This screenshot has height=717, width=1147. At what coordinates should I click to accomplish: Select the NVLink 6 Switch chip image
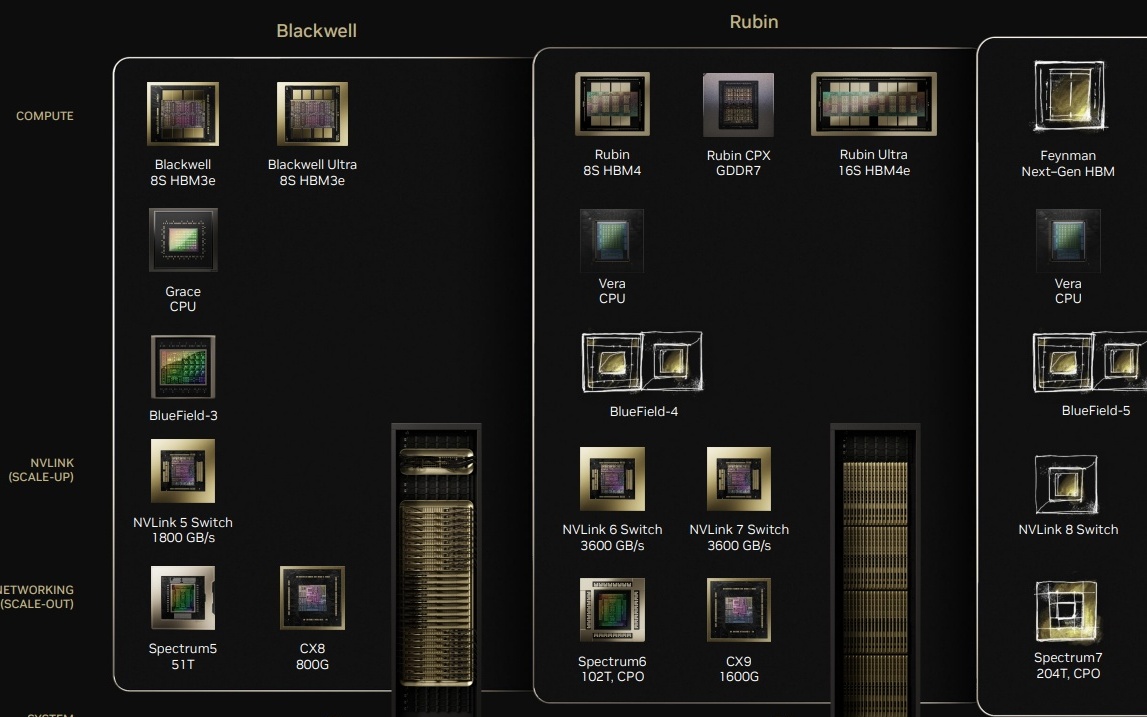[x=612, y=479]
